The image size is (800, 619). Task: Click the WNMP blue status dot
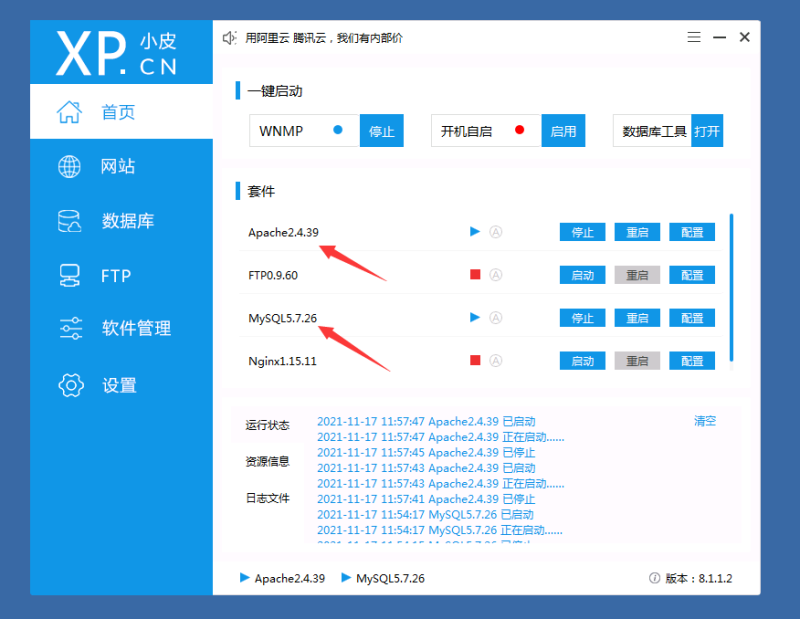click(x=338, y=130)
